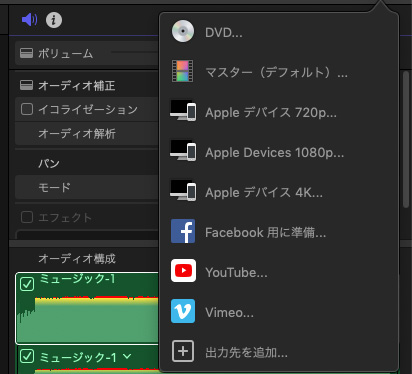Click the オーディオ構成 heading
Image resolution: width=412 pixels, height=374 pixels.
coord(77,258)
